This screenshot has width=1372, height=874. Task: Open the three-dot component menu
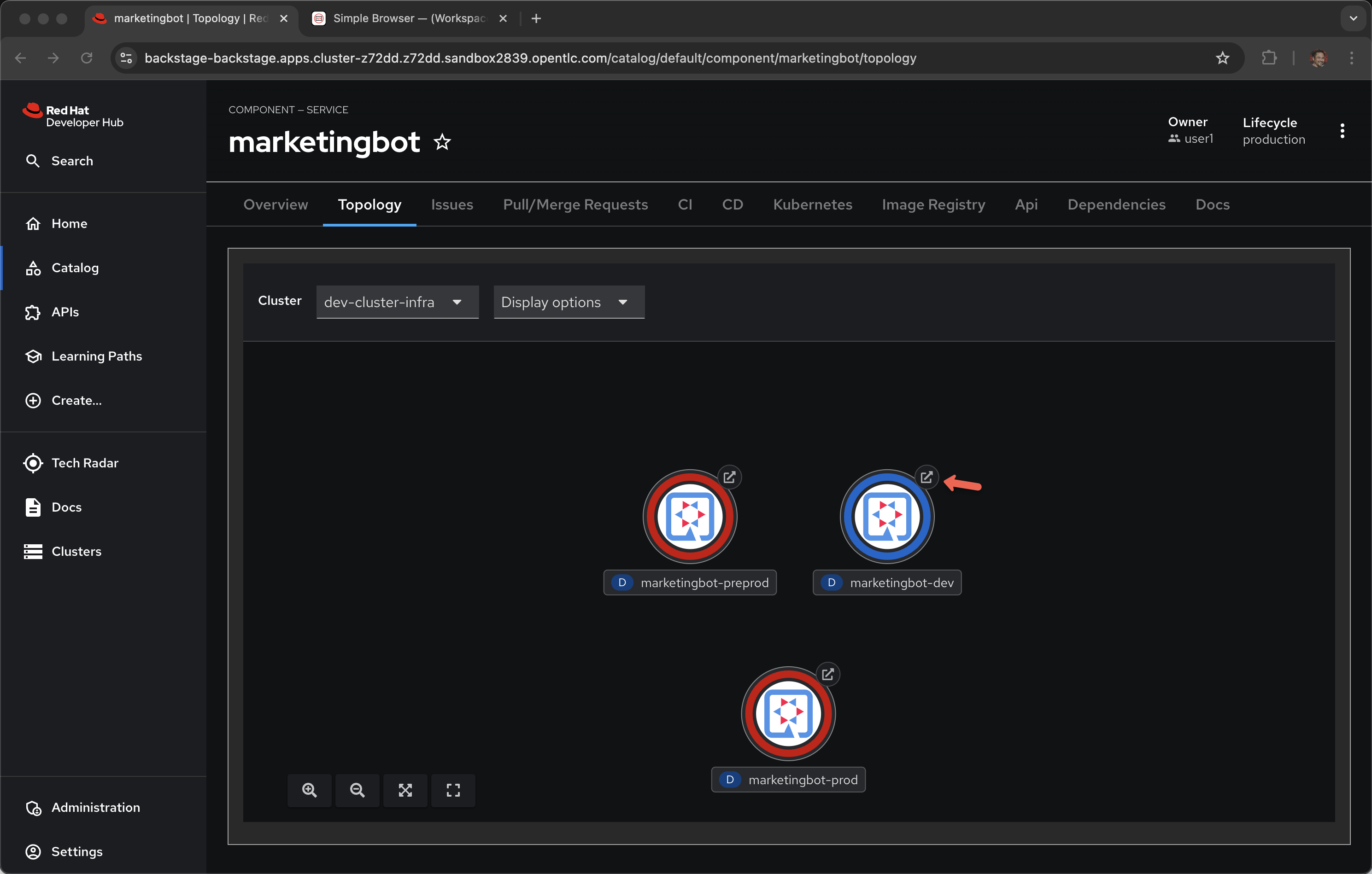coord(1343,131)
